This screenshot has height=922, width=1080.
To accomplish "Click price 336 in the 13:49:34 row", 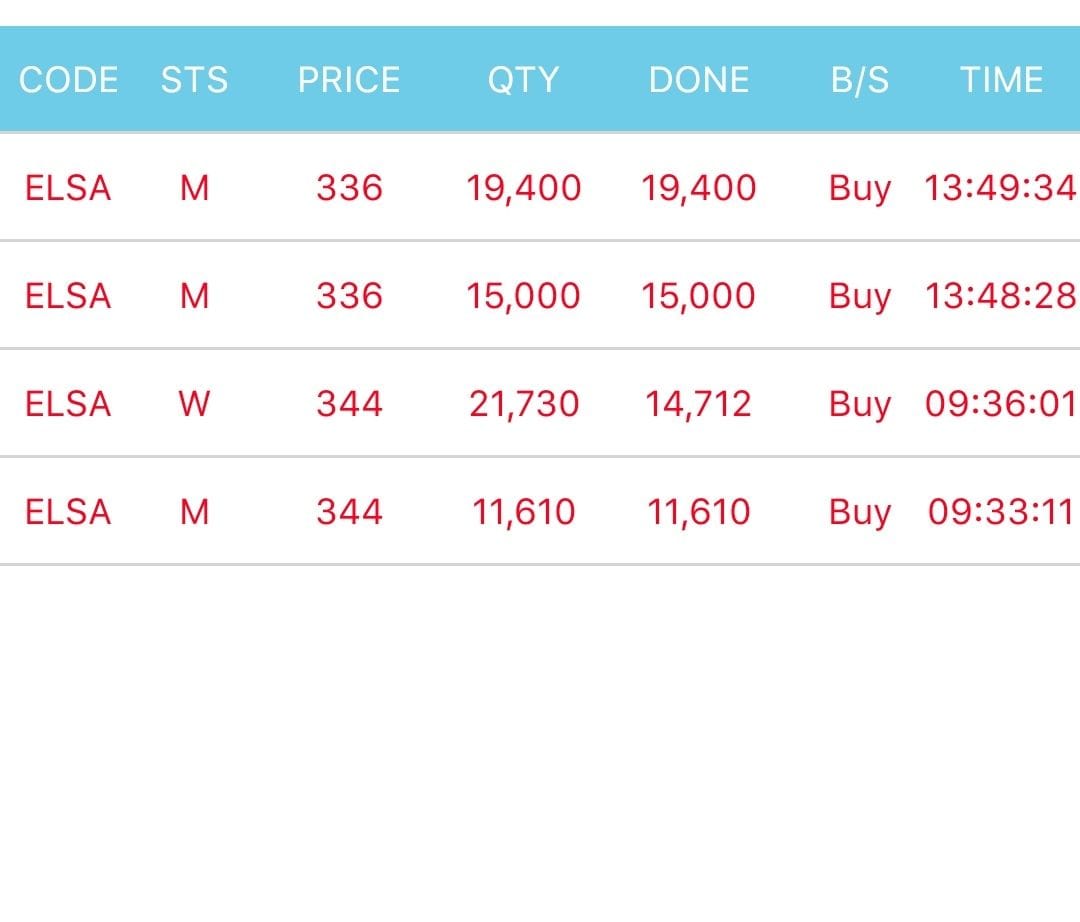I will point(349,188).
